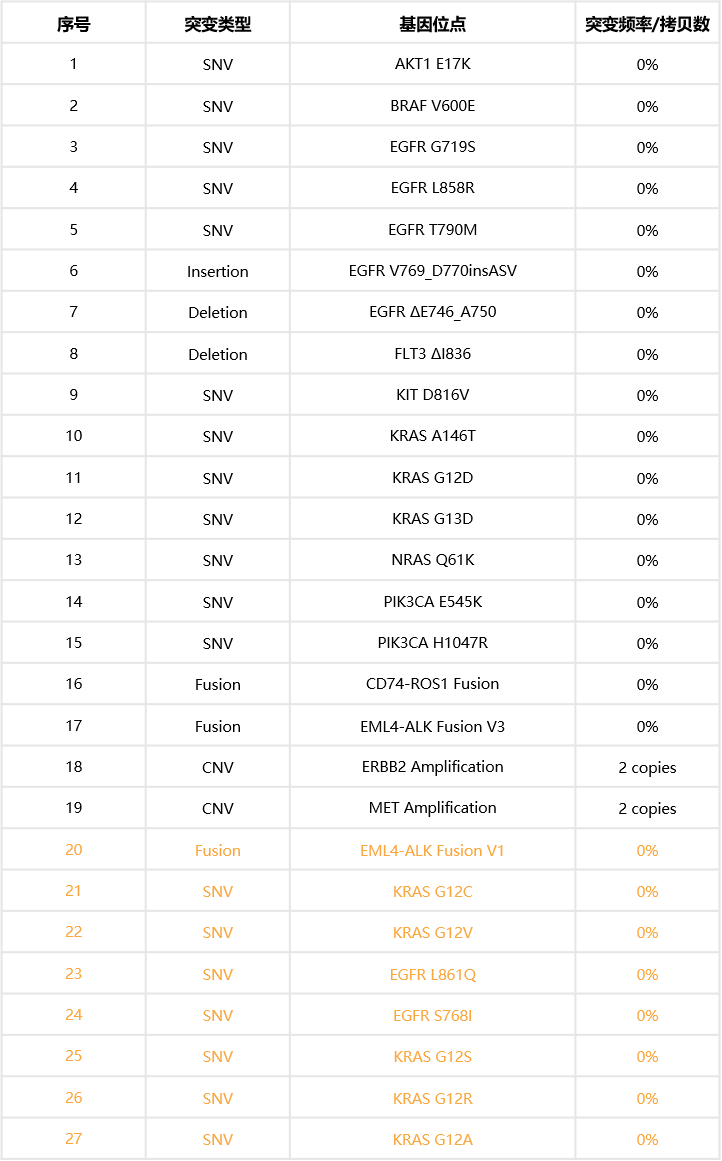Click the 突变频率/拷贝数 column header

(x=647, y=24)
